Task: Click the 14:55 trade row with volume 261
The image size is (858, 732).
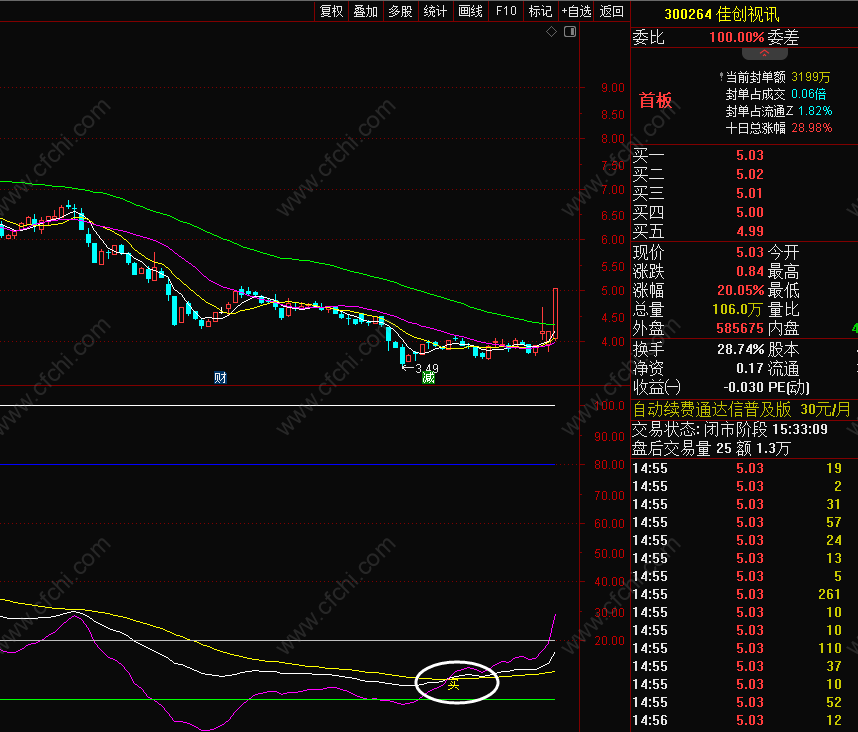Action: (x=737, y=594)
